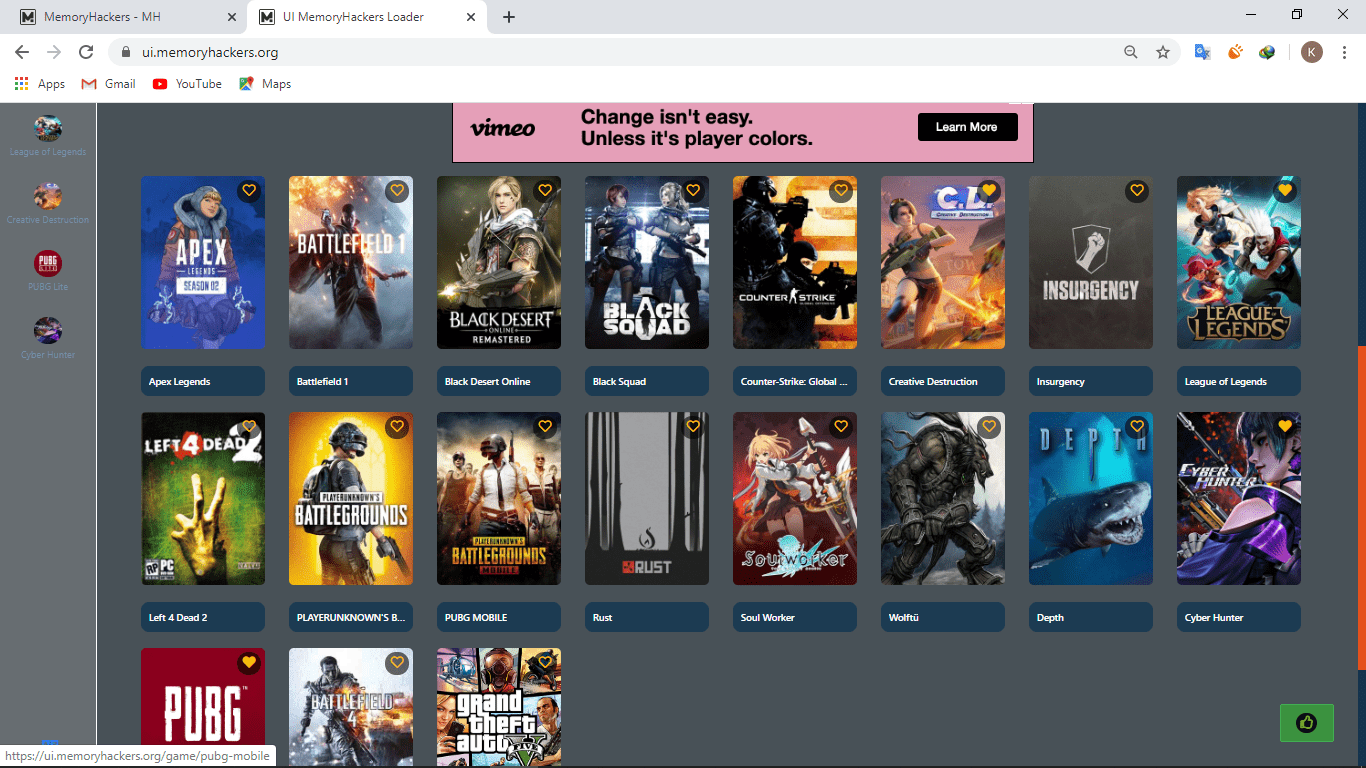Toggle favorite heart on Wolftü card
This screenshot has width=1366, height=768.
[989, 426]
